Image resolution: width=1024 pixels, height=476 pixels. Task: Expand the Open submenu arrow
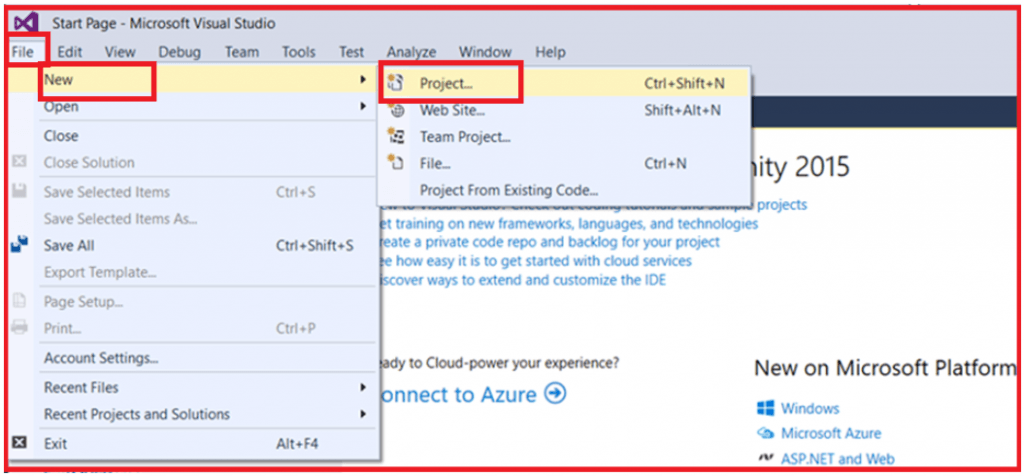click(x=363, y=106)
